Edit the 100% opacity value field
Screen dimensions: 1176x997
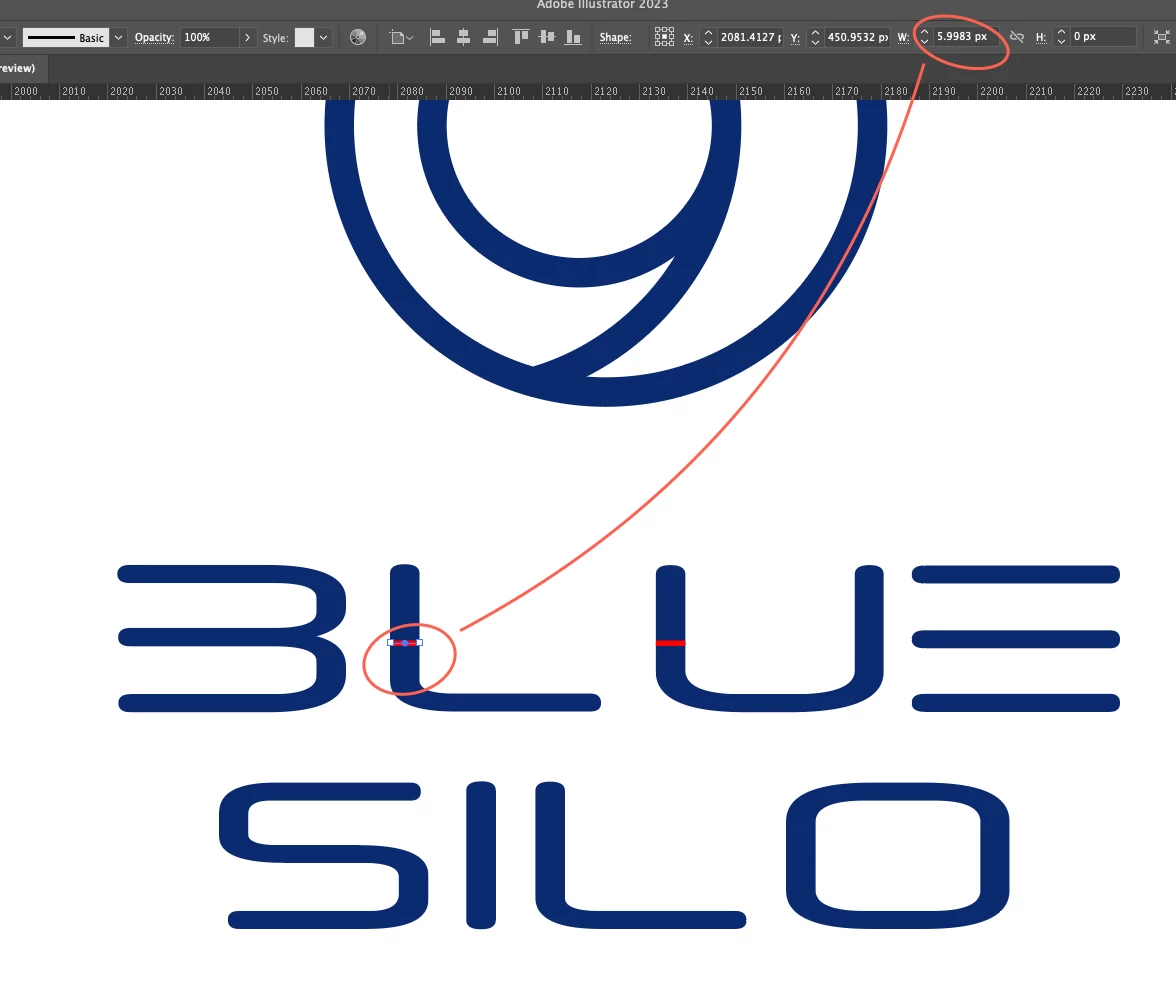[x=209, y=38]
